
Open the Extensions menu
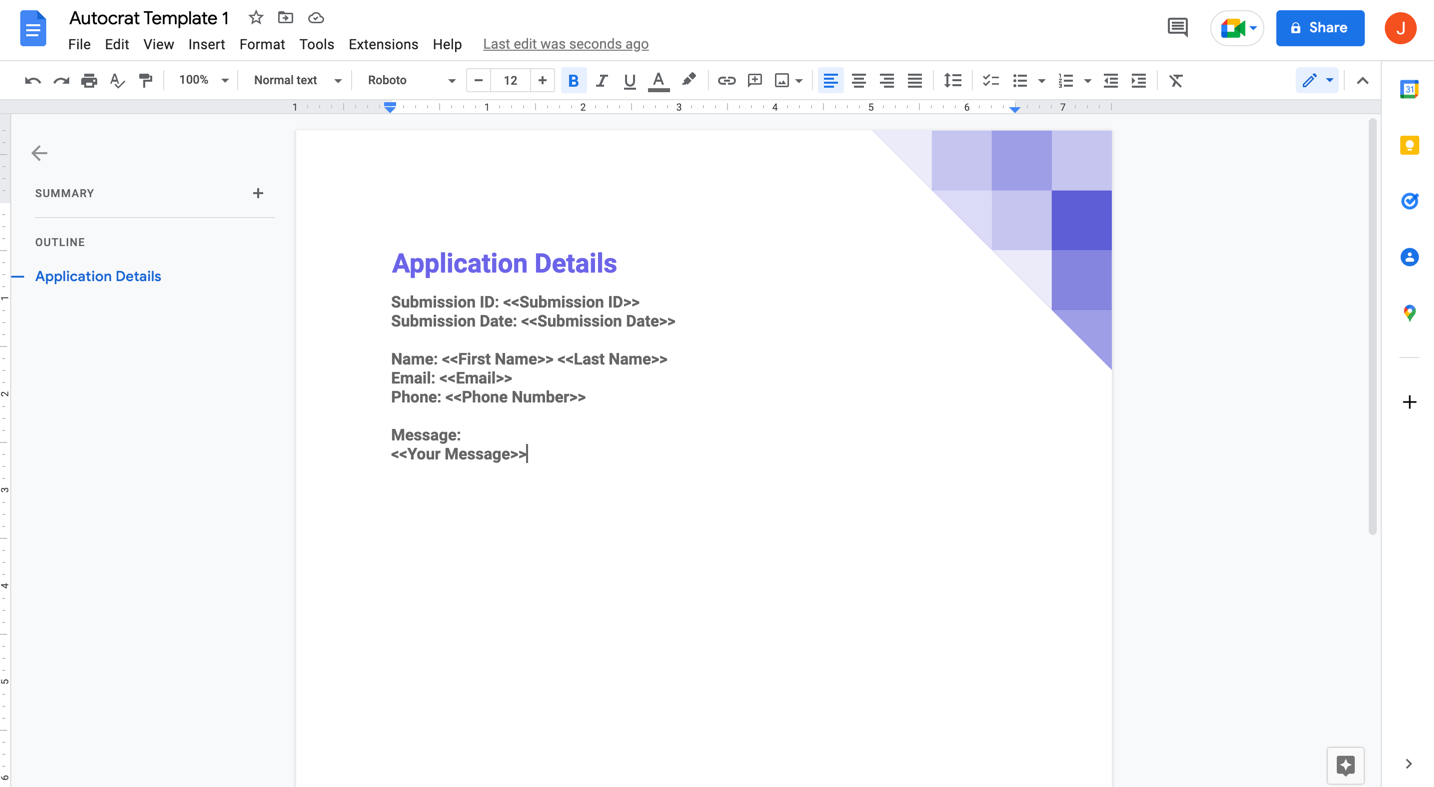click(x=383, y=44)
